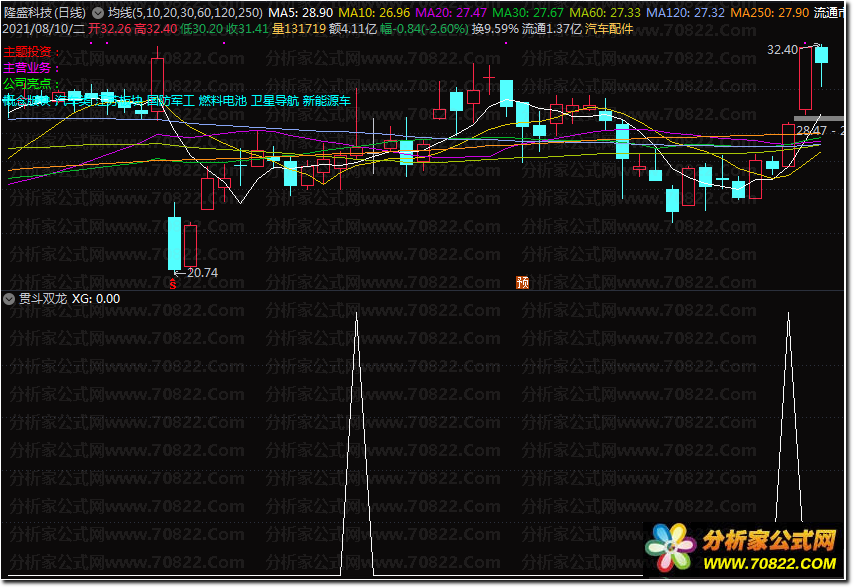Select the 隆盛科技(日线) stock title

coord(45,13)
